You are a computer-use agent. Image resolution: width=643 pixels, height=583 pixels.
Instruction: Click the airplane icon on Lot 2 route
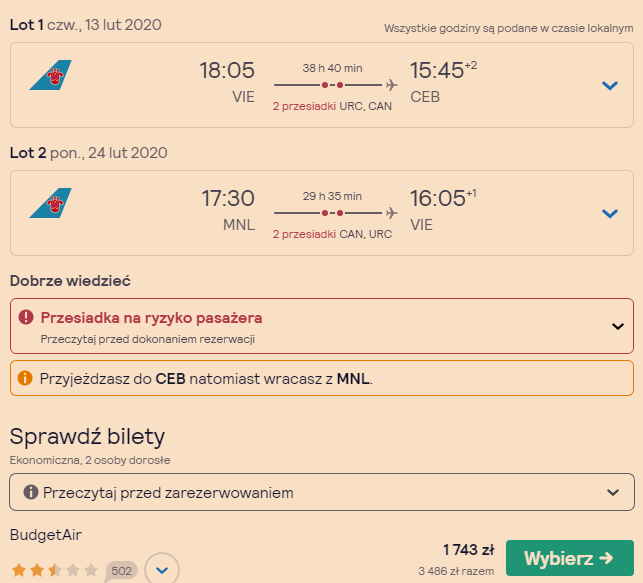(392, 213)
